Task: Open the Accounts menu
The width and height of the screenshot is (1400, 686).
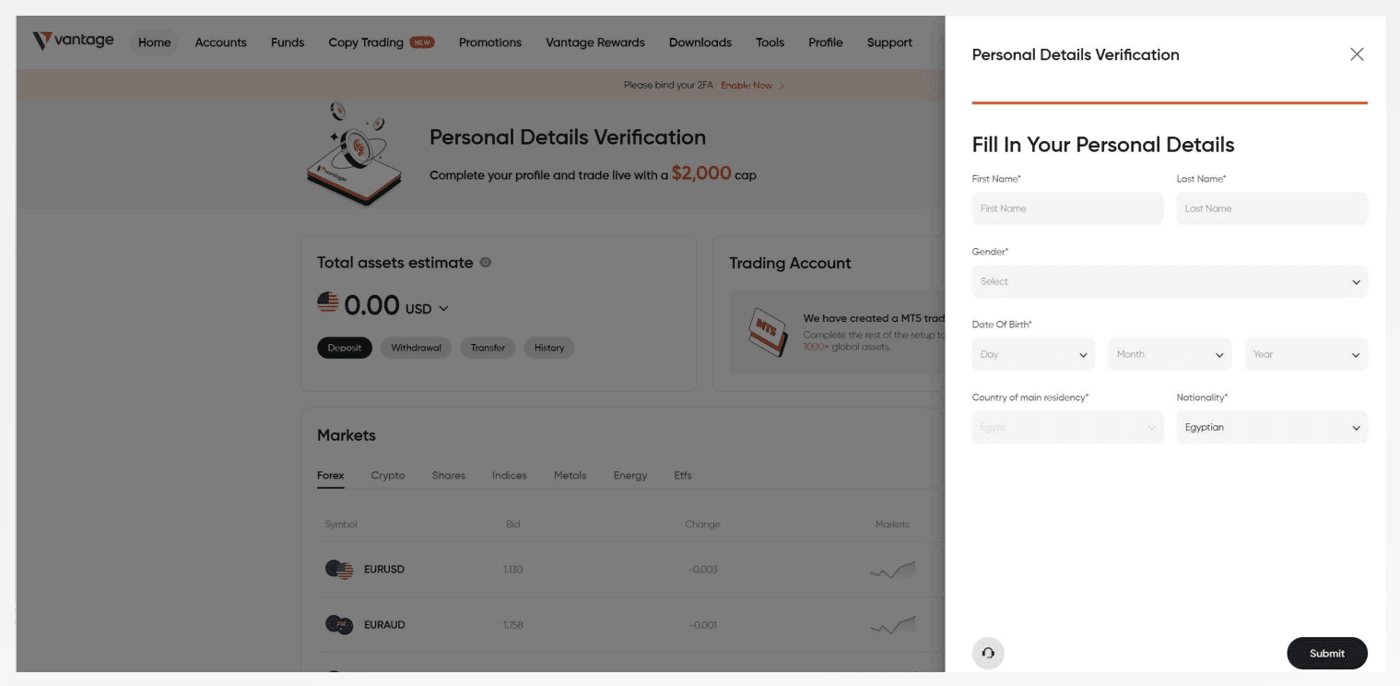Action: click(220, 42)
